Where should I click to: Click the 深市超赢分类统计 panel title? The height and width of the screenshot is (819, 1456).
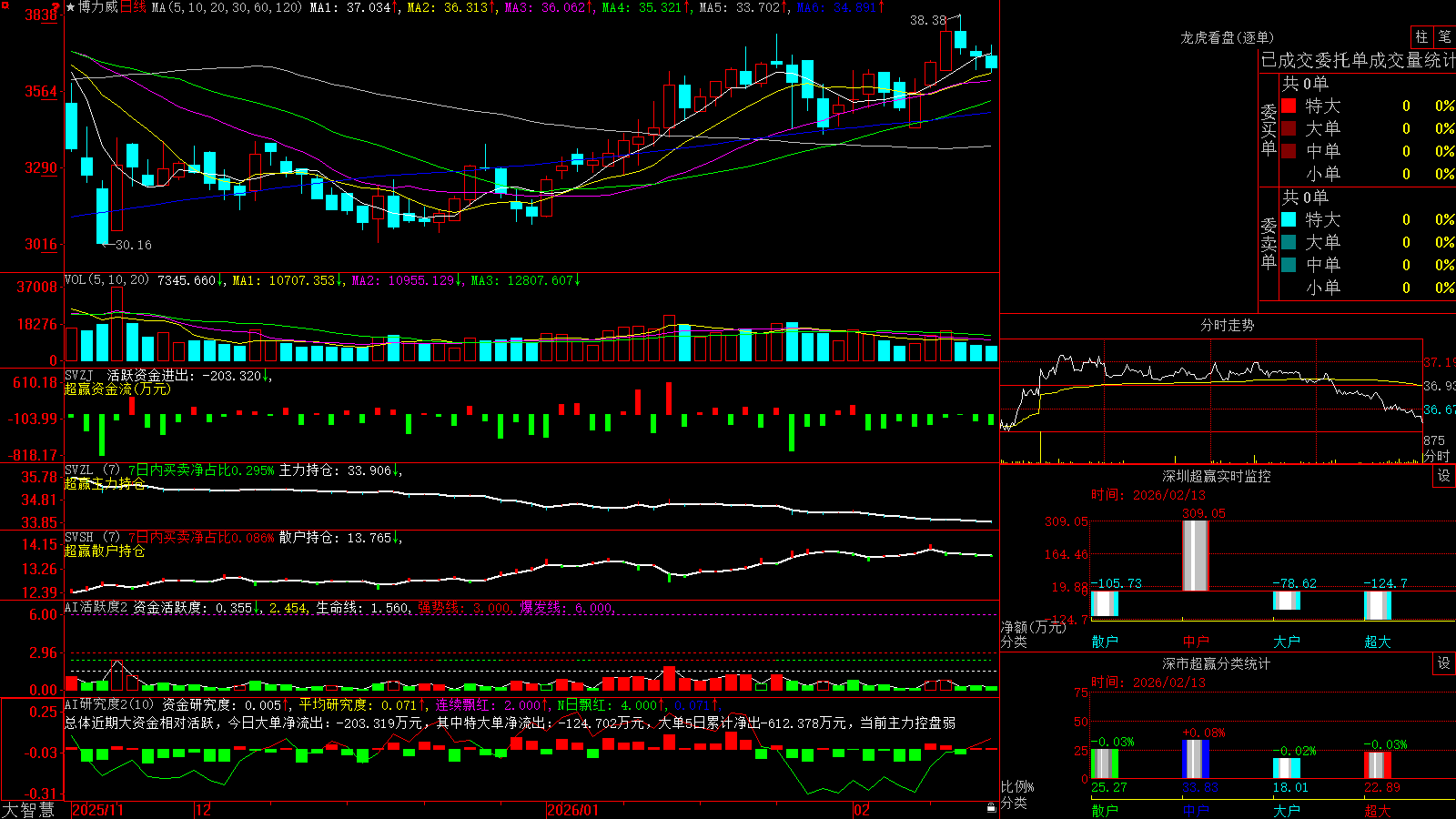click(1216, 663)
